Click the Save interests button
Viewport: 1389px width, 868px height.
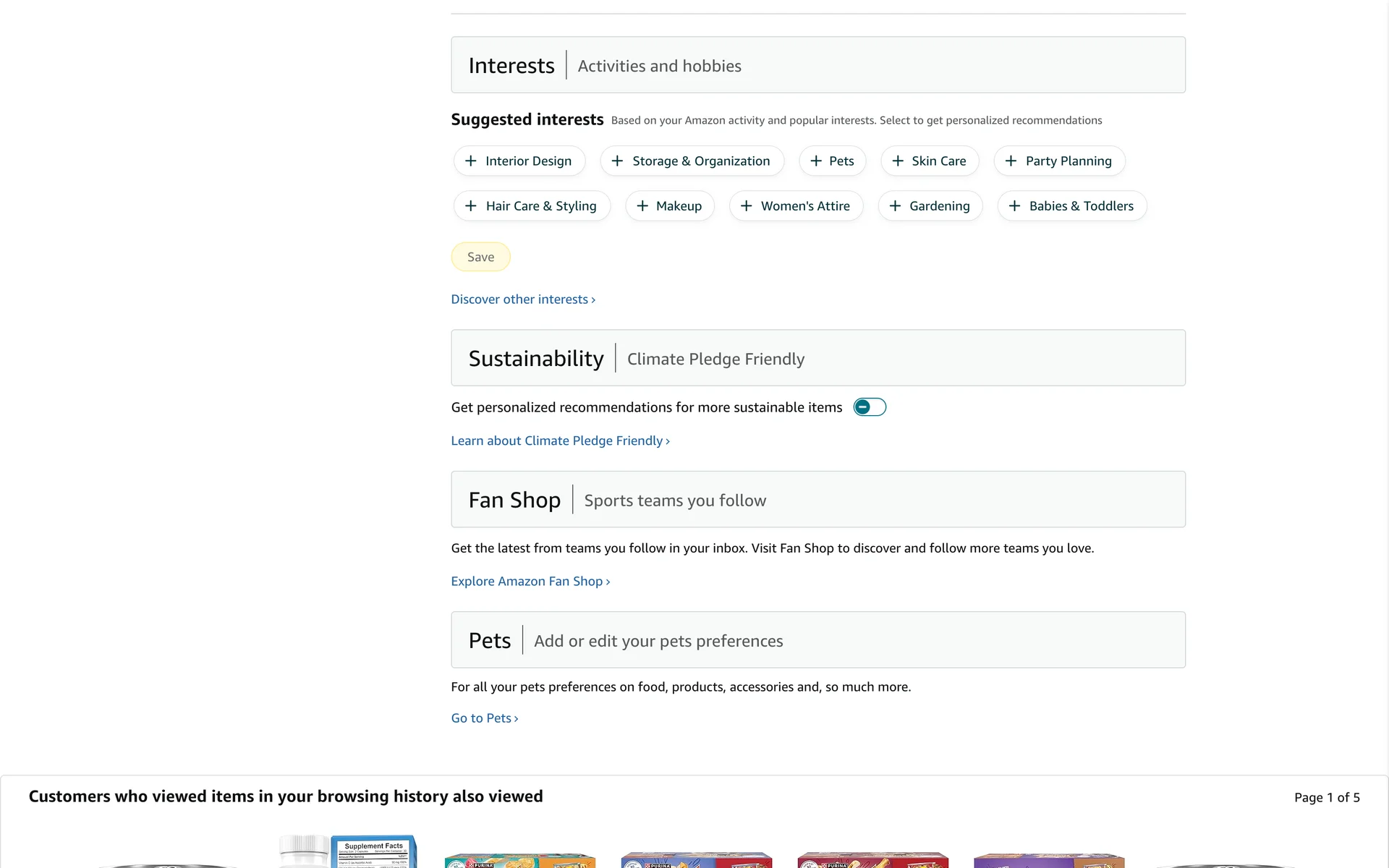click(x=480, y=257)
